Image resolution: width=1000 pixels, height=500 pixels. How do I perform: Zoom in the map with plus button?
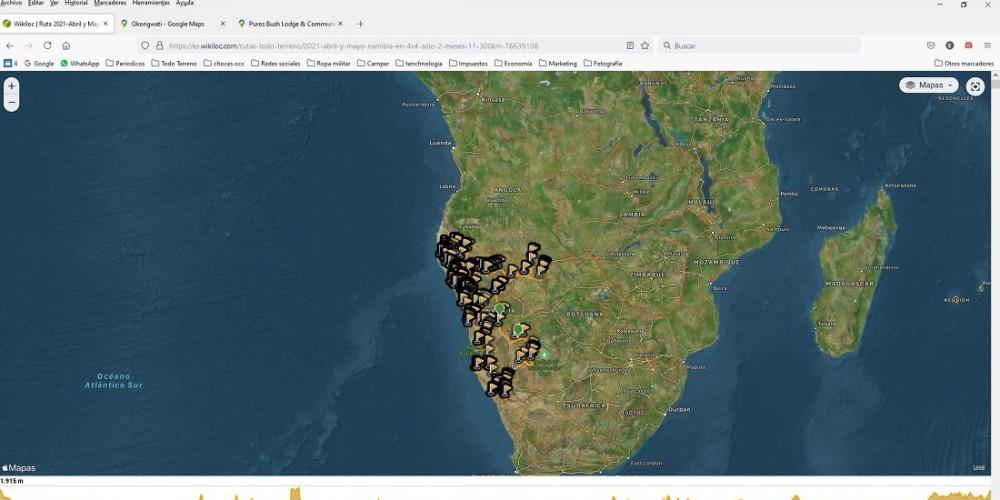[x=11, y=86]
